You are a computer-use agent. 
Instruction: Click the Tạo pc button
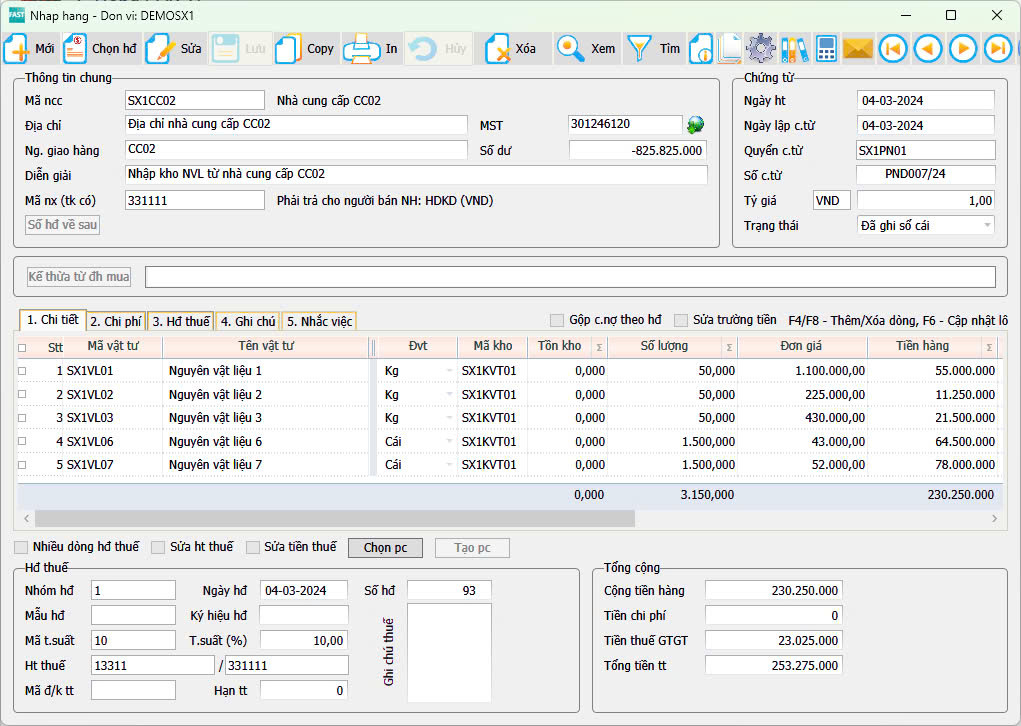coord(471,547)
